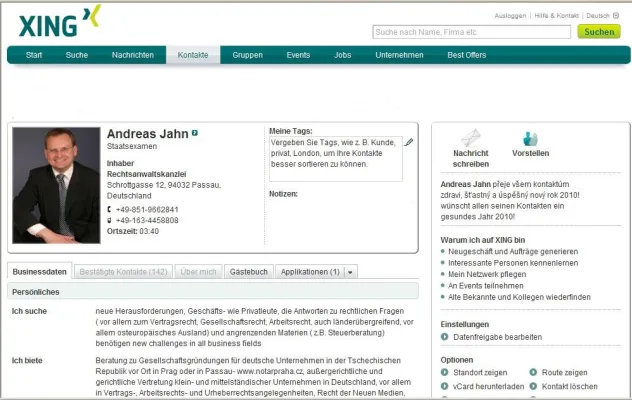Image resolution: width=632 pixels, height=400 pixels.
Task: Select the Kontakte navigation tab
Action: [193, 55]
